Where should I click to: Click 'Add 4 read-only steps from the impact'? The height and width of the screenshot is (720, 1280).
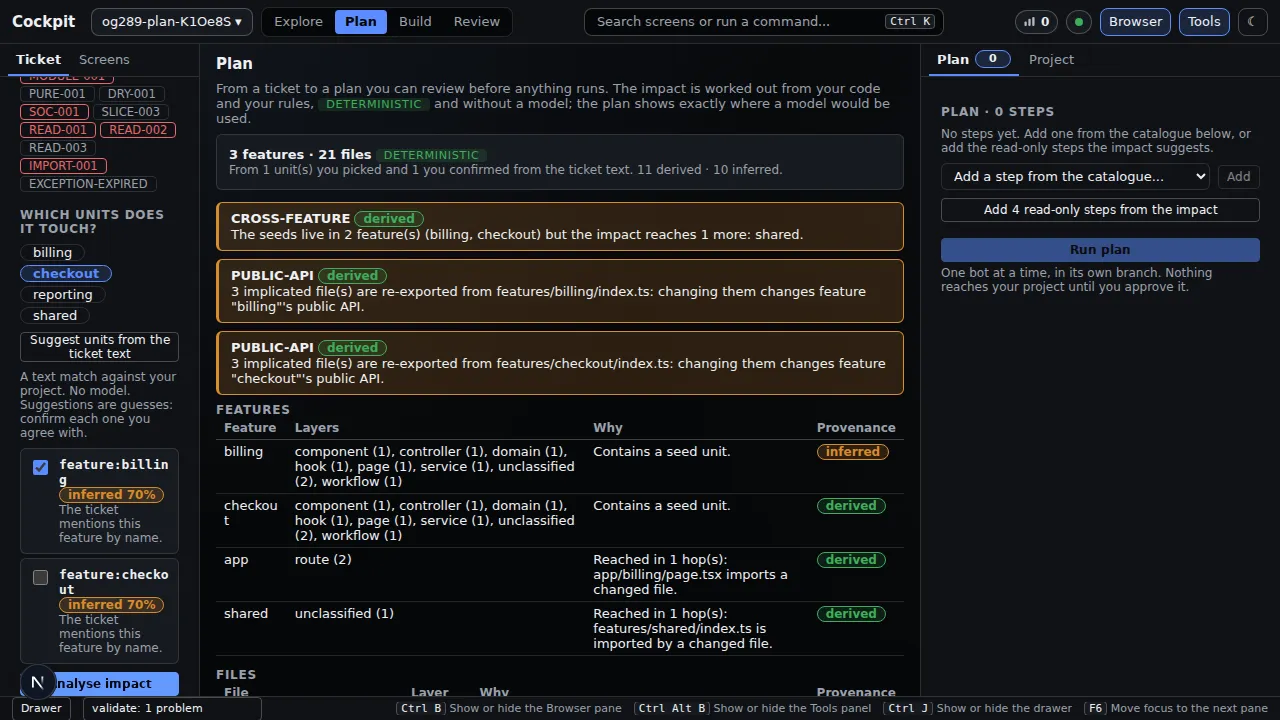[x=1100, y=209]
